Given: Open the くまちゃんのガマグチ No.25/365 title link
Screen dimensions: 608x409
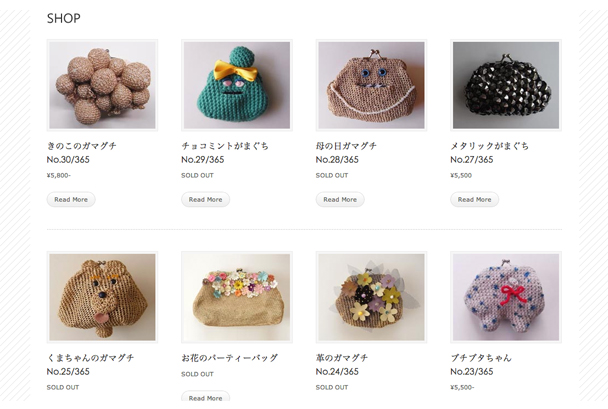Looking at the screenshot, I should point(90,364).
